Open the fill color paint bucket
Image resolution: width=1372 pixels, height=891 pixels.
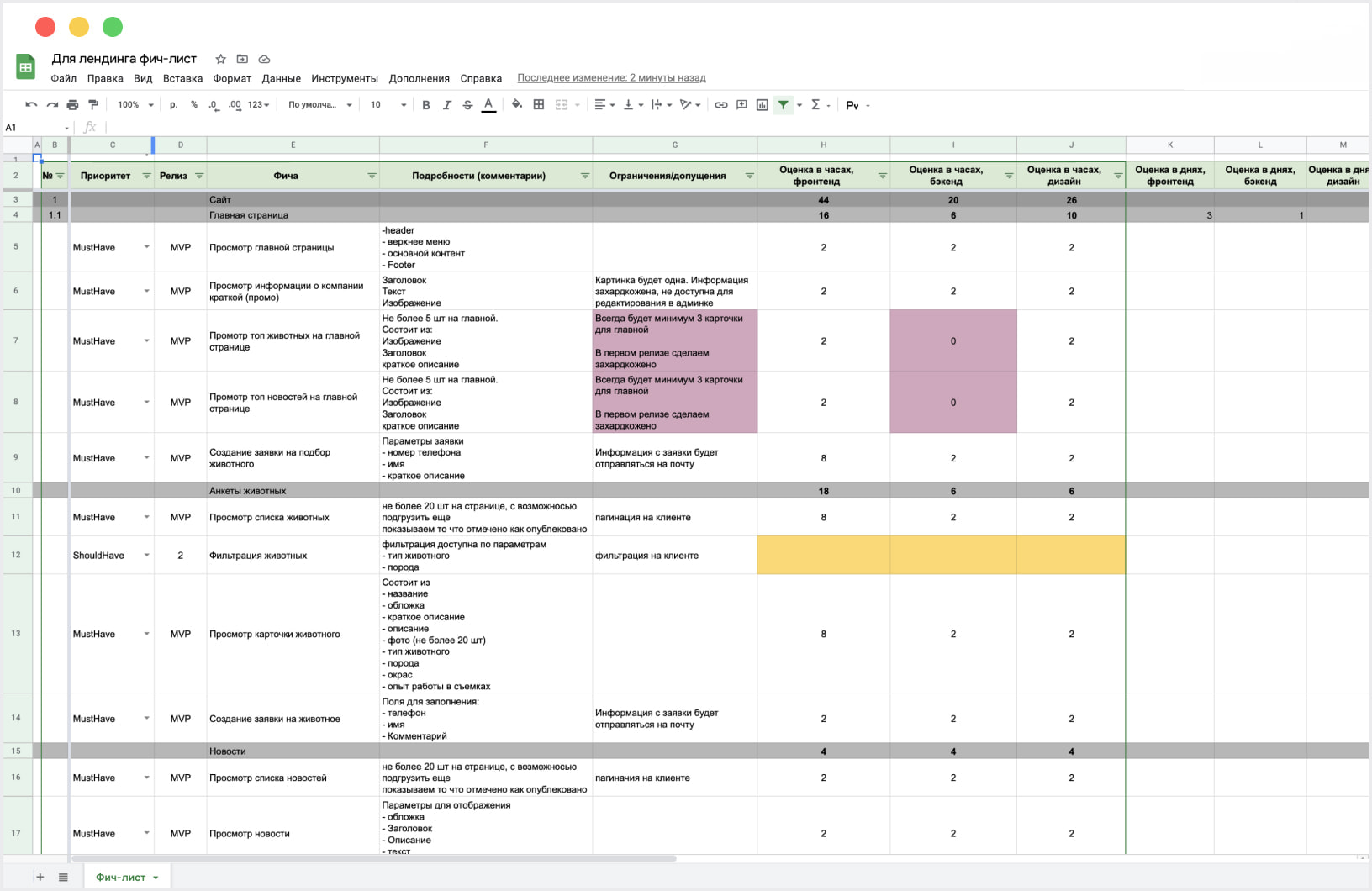(516, 105)
